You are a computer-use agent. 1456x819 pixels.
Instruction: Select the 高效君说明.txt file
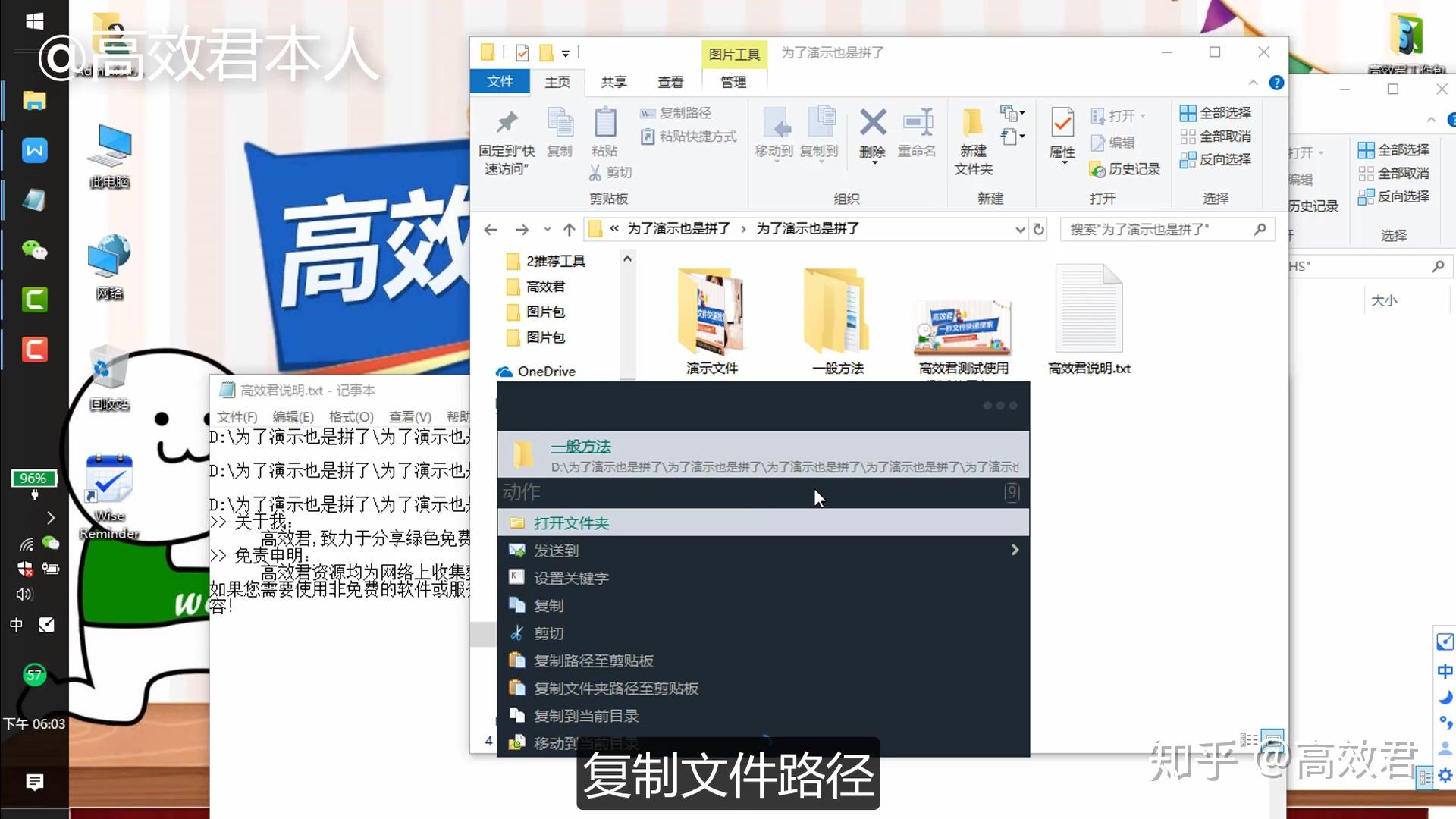1089,321
